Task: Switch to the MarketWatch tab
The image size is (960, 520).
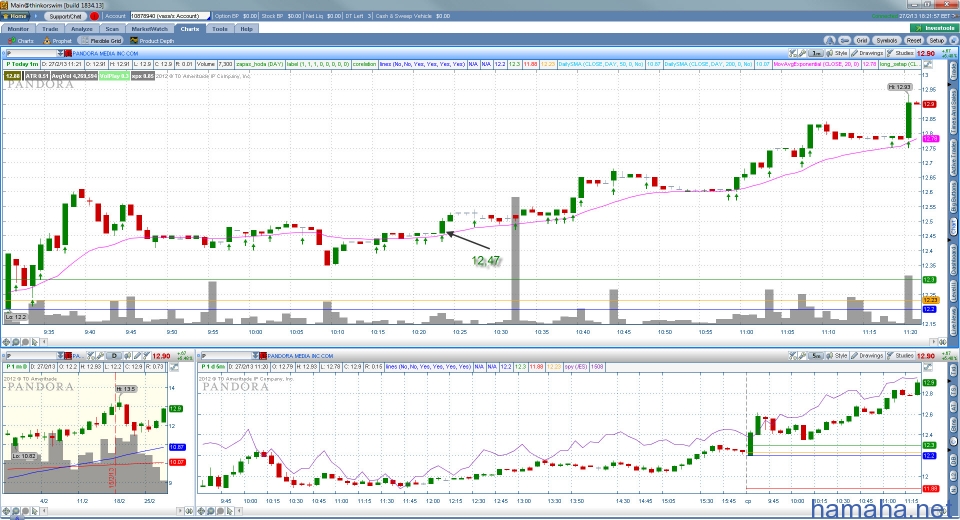Action: [149, 29]
